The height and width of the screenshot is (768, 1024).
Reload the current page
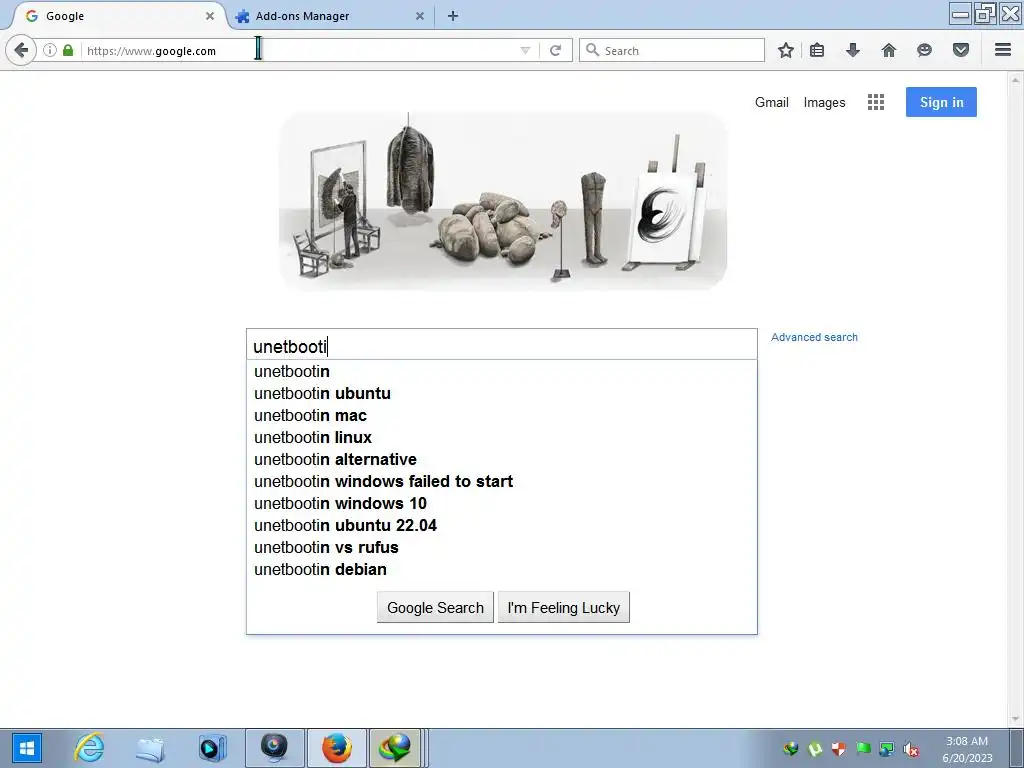pos(555,50)
